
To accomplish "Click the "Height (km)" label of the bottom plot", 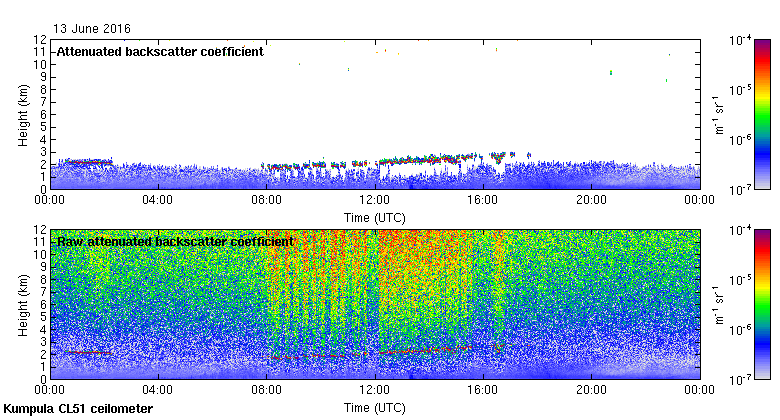I will coord(22,304).
